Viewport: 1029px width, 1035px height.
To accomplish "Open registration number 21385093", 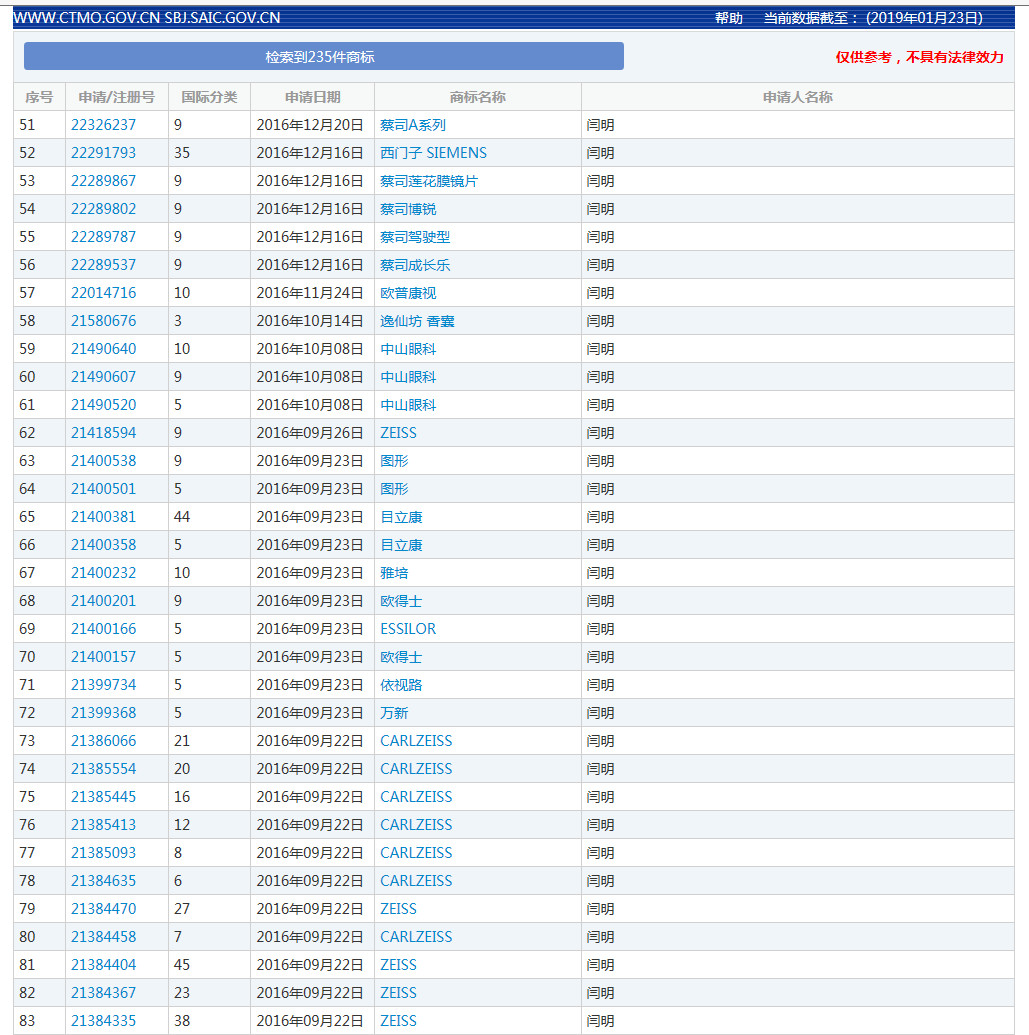I will [x=104, y=853].
